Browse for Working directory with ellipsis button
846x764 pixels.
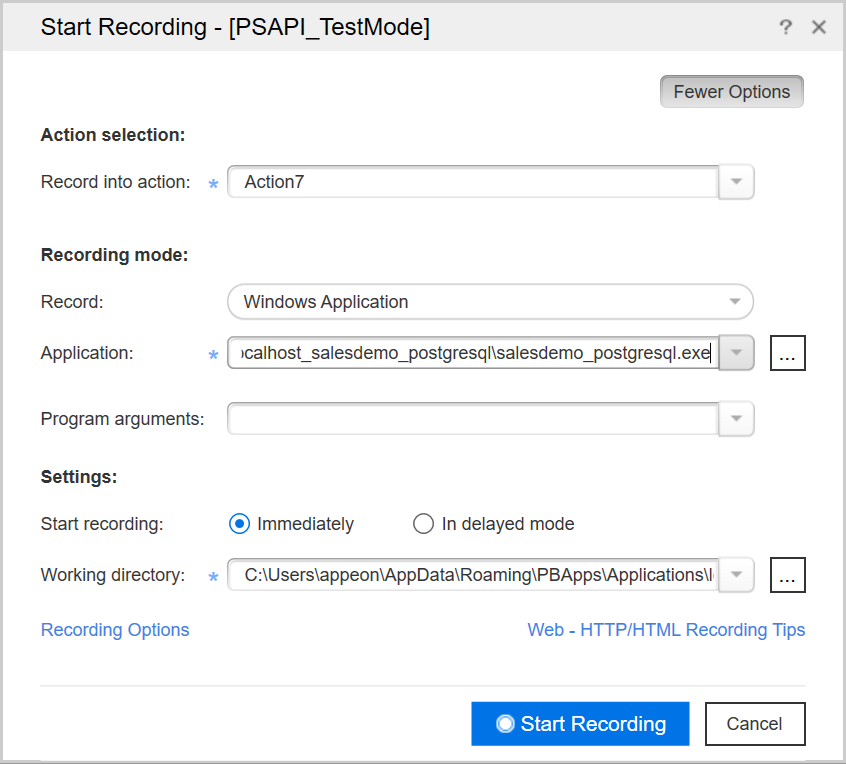coord(787,575)
